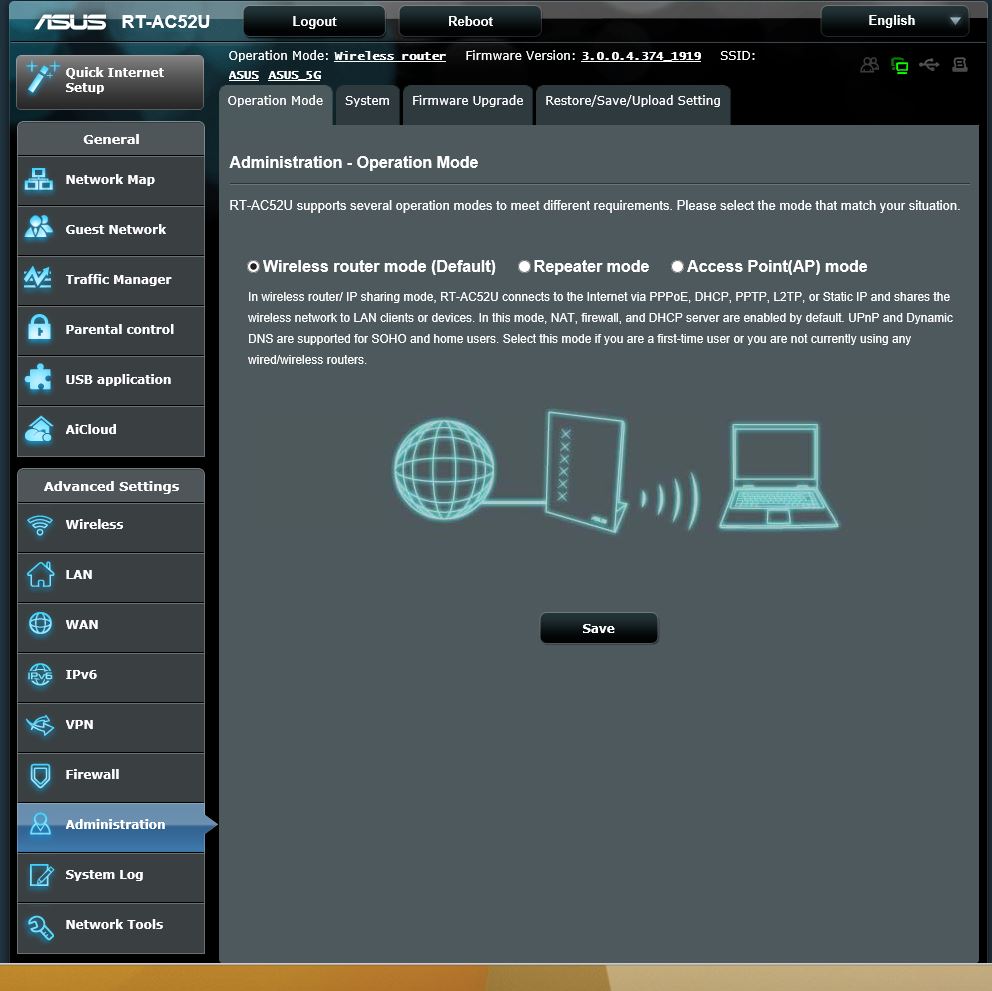Click the Save button

tap(598, 628)
